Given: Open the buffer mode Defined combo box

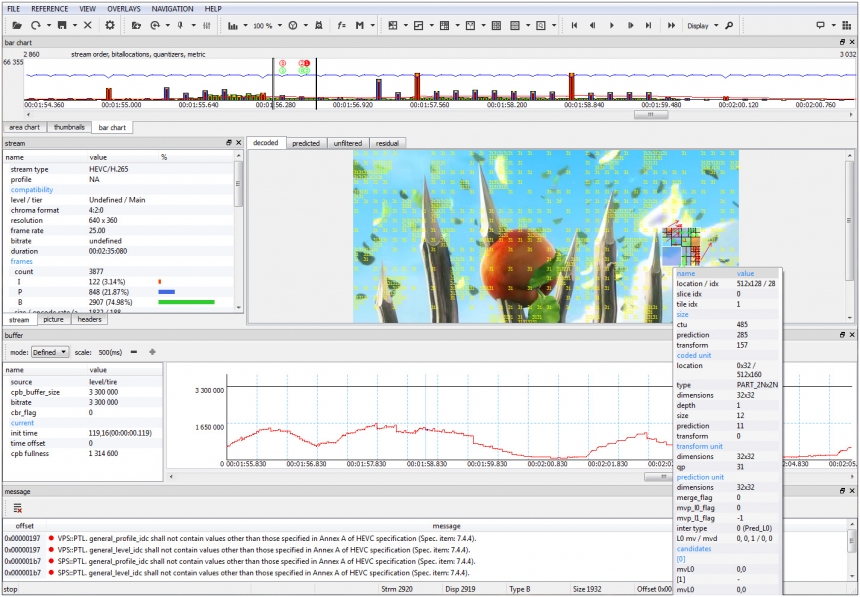Looking at the screenshot, I should 50,352.
